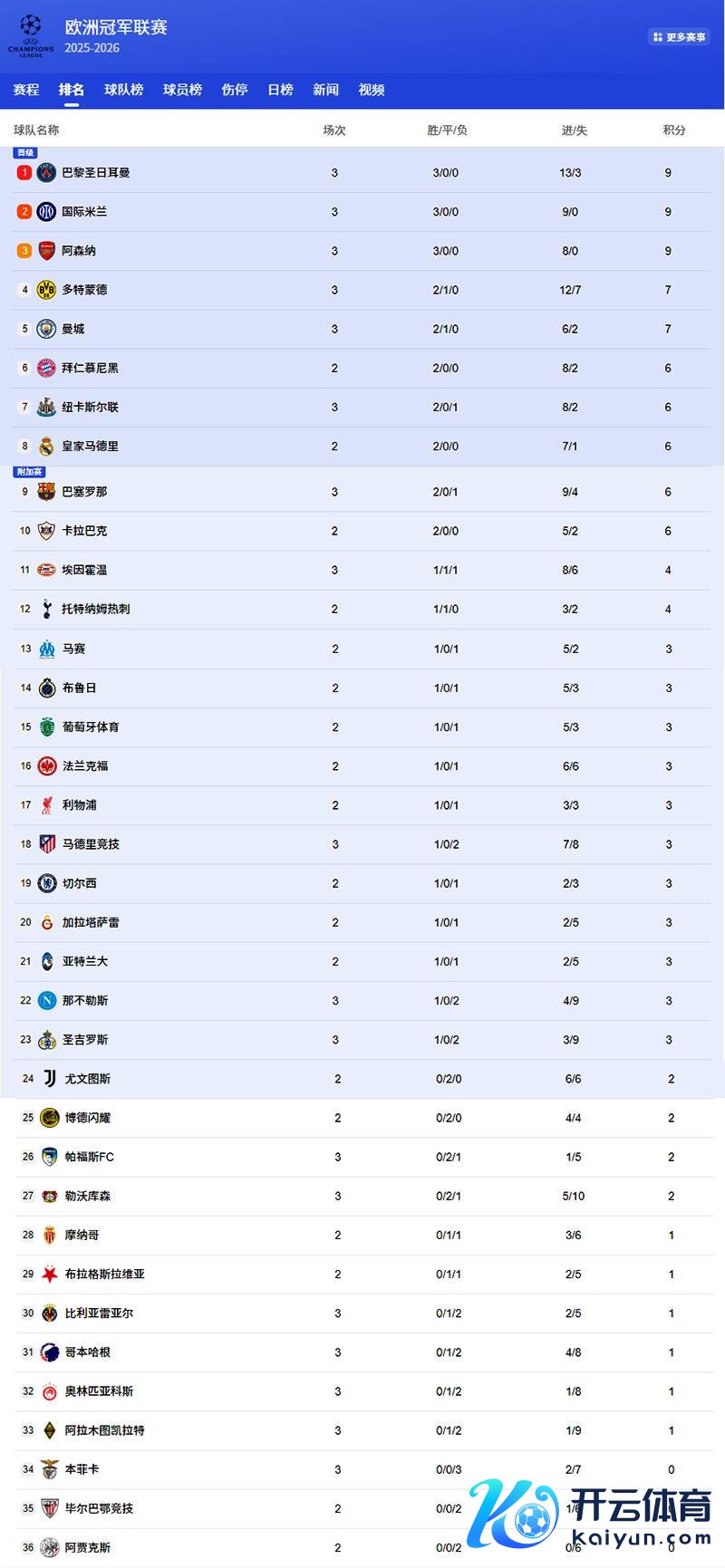Open the 皇家马德里 team link

[90, 447]
